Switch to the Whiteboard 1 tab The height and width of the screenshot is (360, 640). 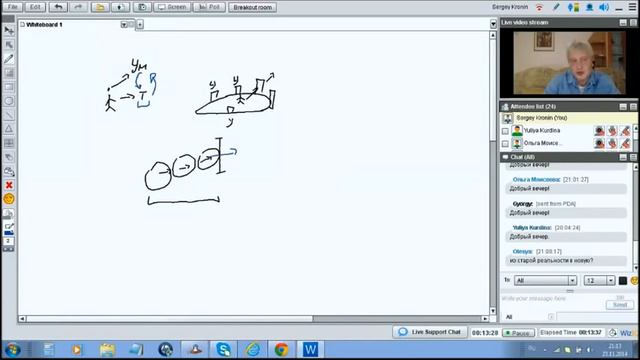pyautogui.click(x=44, y=25)
